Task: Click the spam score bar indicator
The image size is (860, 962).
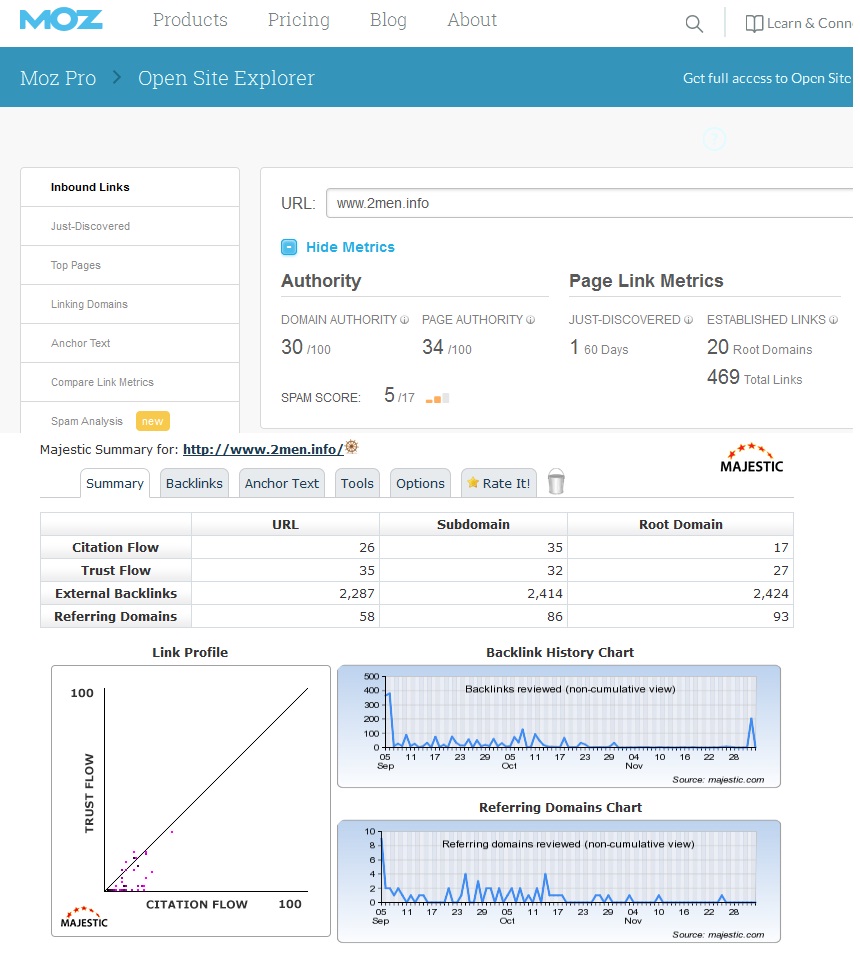Action: point(437,398)
